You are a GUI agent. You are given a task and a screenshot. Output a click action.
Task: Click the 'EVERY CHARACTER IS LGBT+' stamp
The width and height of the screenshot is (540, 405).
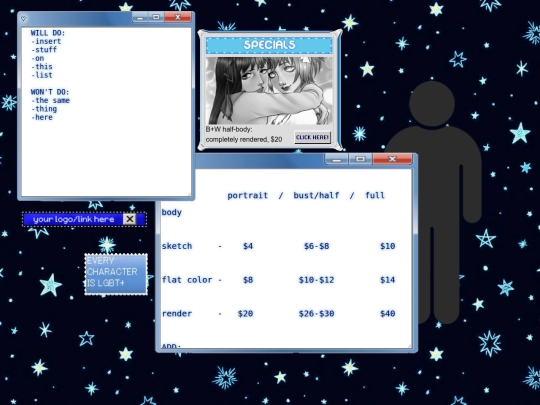pyautogui.click(x=116, y=274)
